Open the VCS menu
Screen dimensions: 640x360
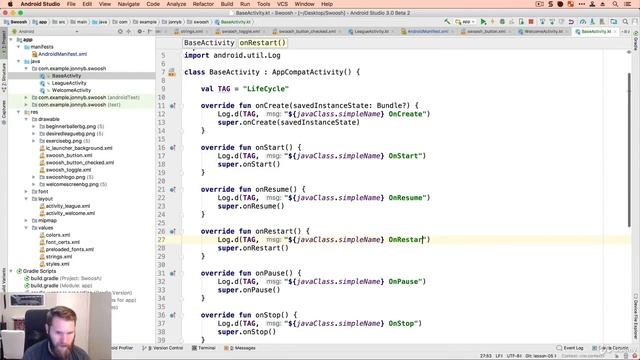point(282,4)
